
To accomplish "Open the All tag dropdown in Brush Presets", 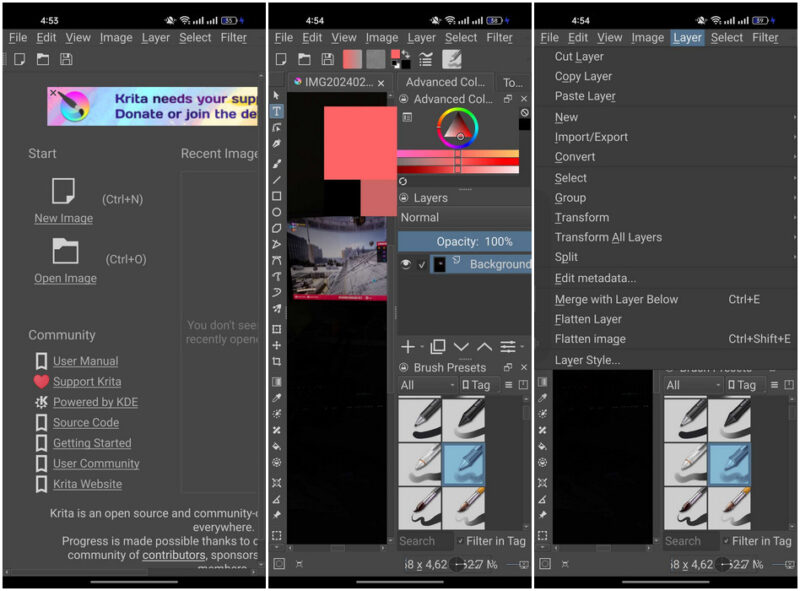I will (425, 385).
